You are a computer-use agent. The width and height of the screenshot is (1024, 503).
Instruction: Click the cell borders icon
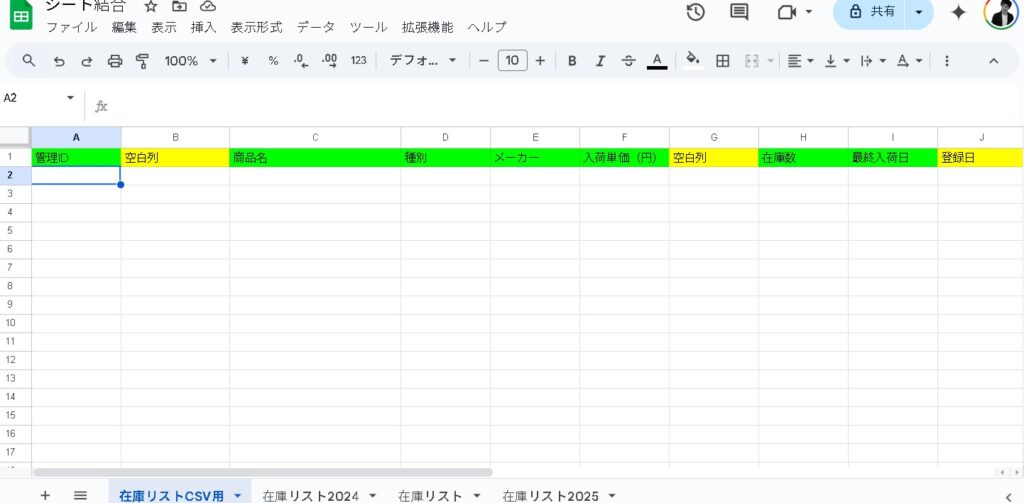coord(723,61)
